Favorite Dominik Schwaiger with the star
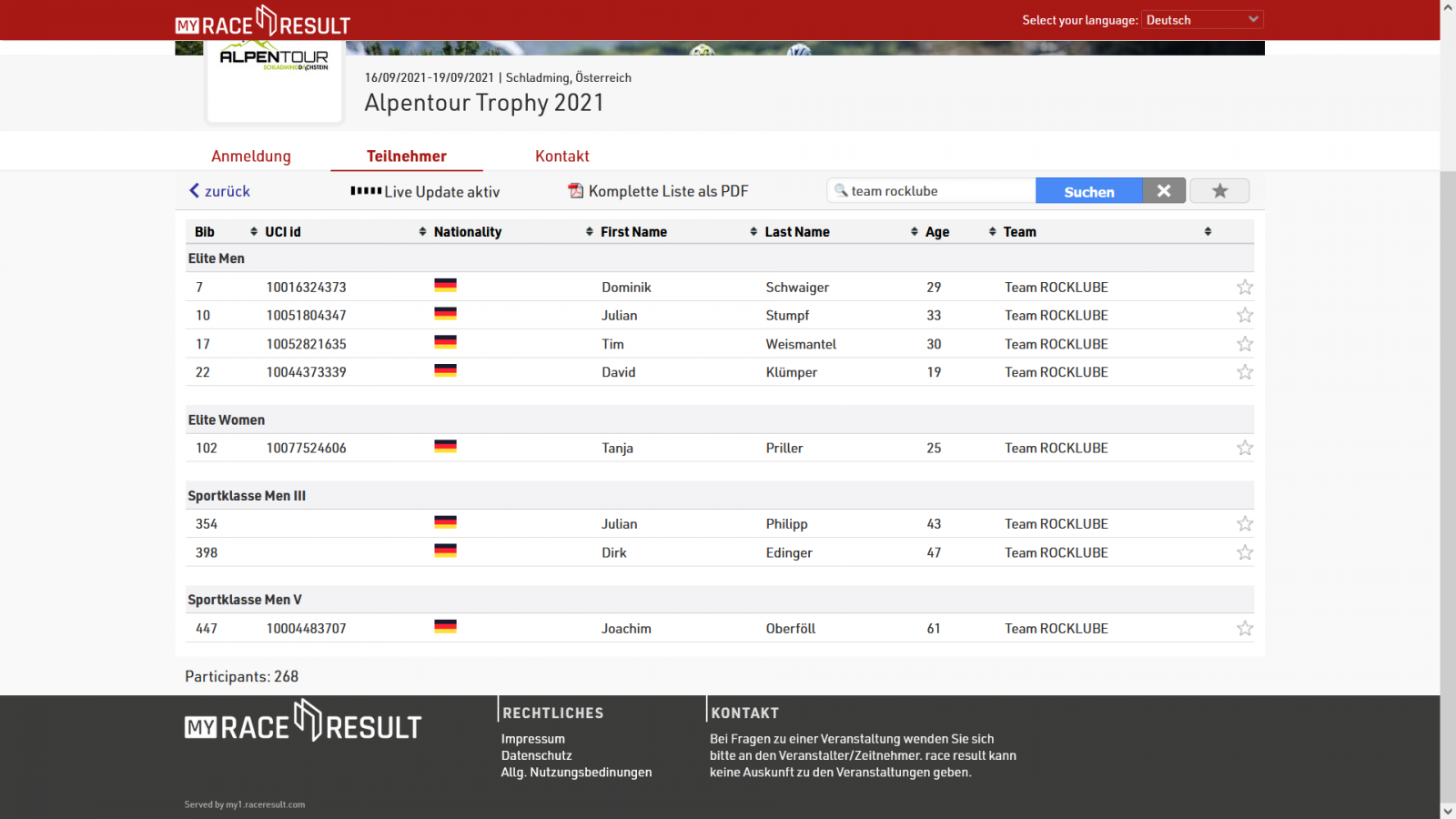The image size is (1456, 819). (x=1245, y=288)
